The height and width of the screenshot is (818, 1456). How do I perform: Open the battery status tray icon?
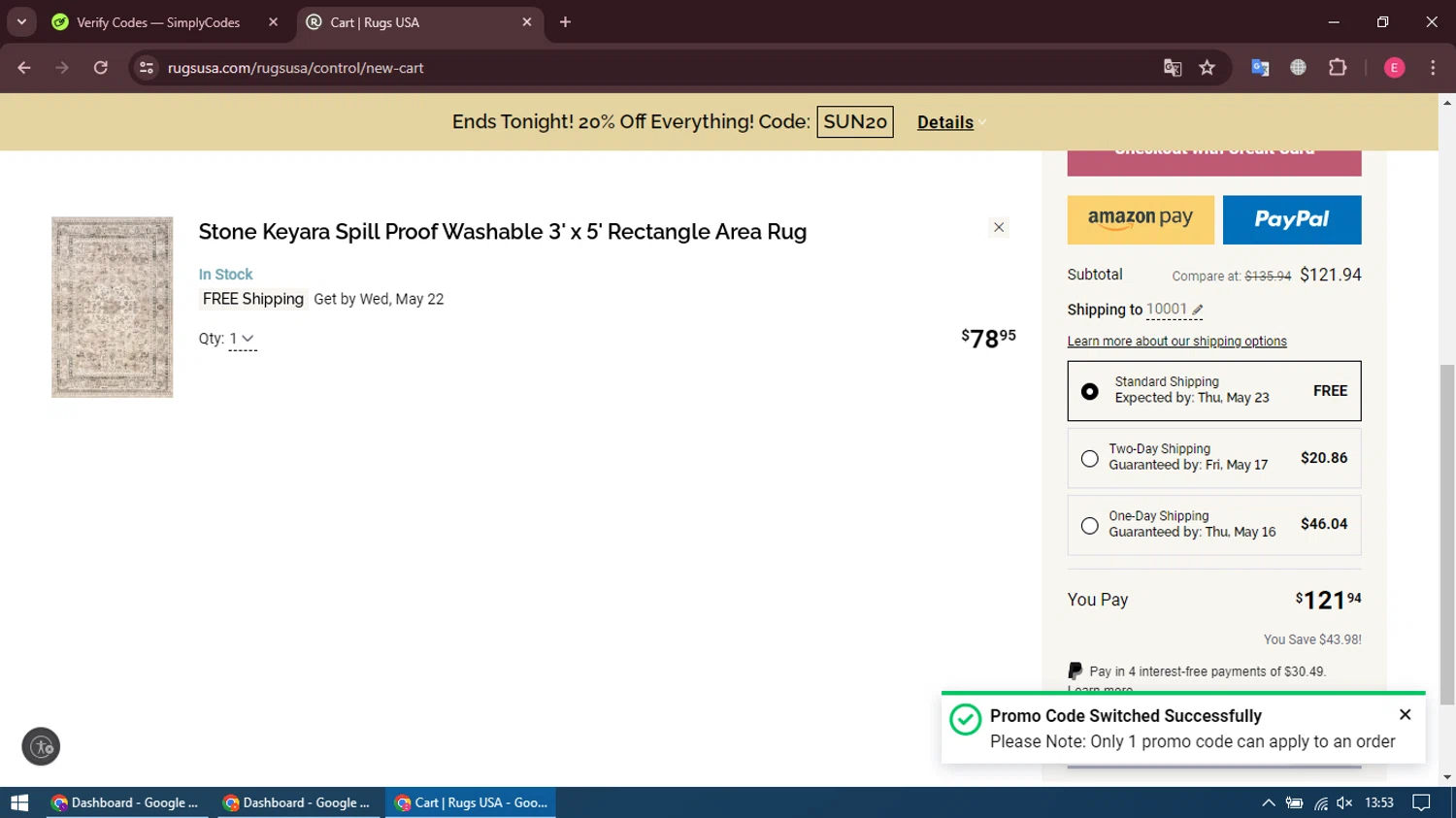[x=1294, y=802]
